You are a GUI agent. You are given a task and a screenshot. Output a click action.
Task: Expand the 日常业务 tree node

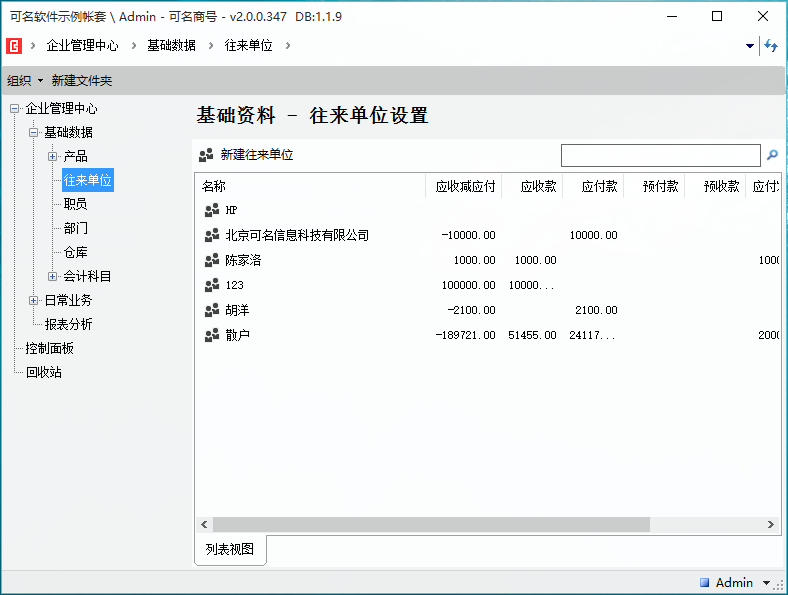(34, 300)
